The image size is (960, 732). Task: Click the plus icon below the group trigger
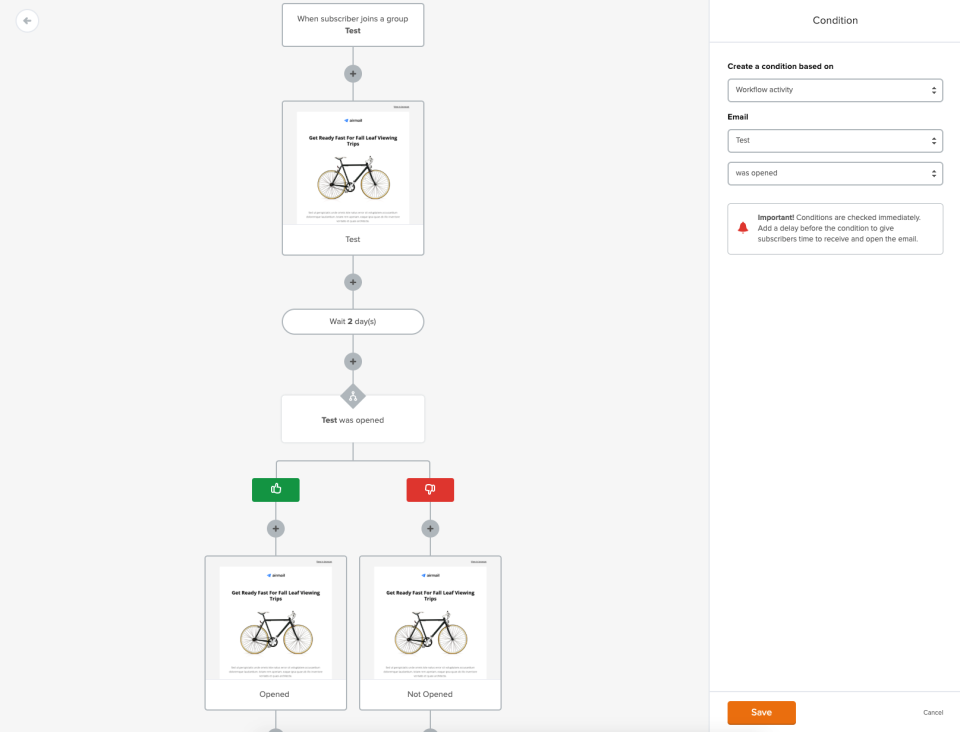click(x=352, y=73)
